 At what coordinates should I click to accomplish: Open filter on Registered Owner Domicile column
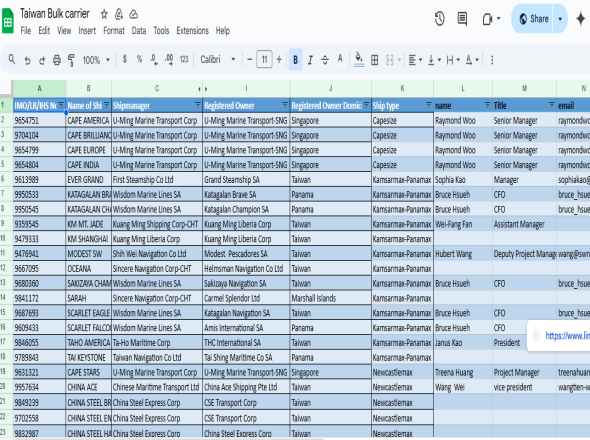coord(366,105)
